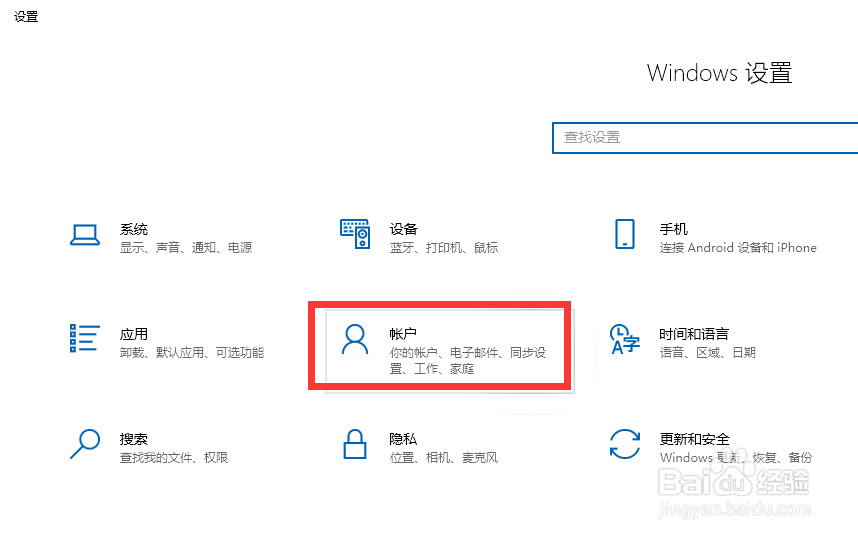This screenshot has width=858, height=538.
Task: Click the Update and Security arrows icon
Action: pos(624,444)
